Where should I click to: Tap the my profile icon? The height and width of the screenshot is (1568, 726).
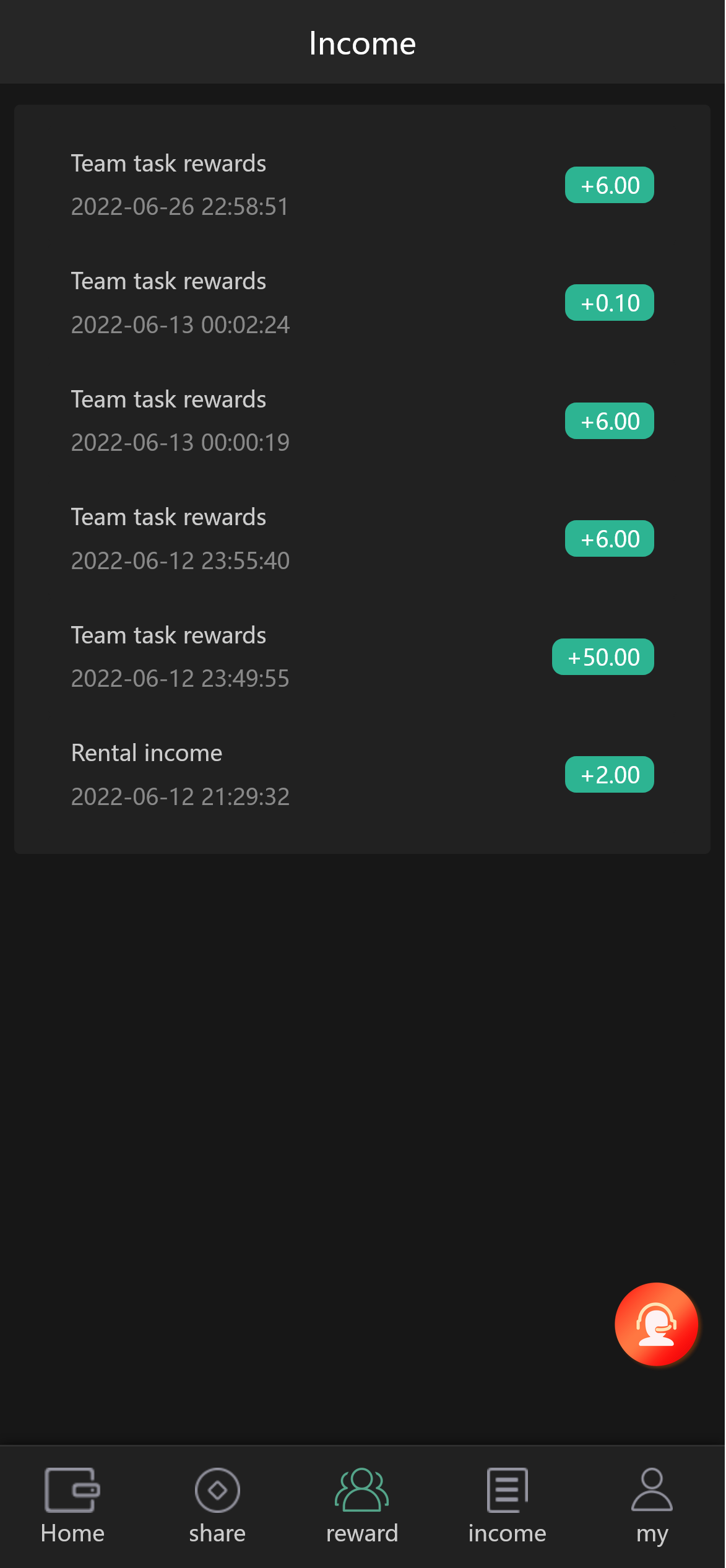pyautogui.click(x=652, y=1489)
